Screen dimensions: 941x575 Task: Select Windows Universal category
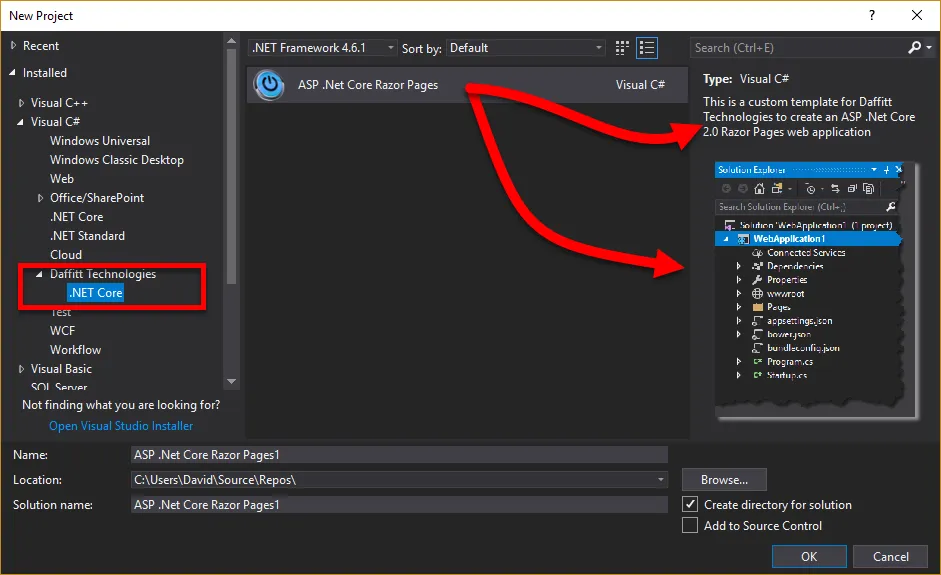[x=100, y=141]
